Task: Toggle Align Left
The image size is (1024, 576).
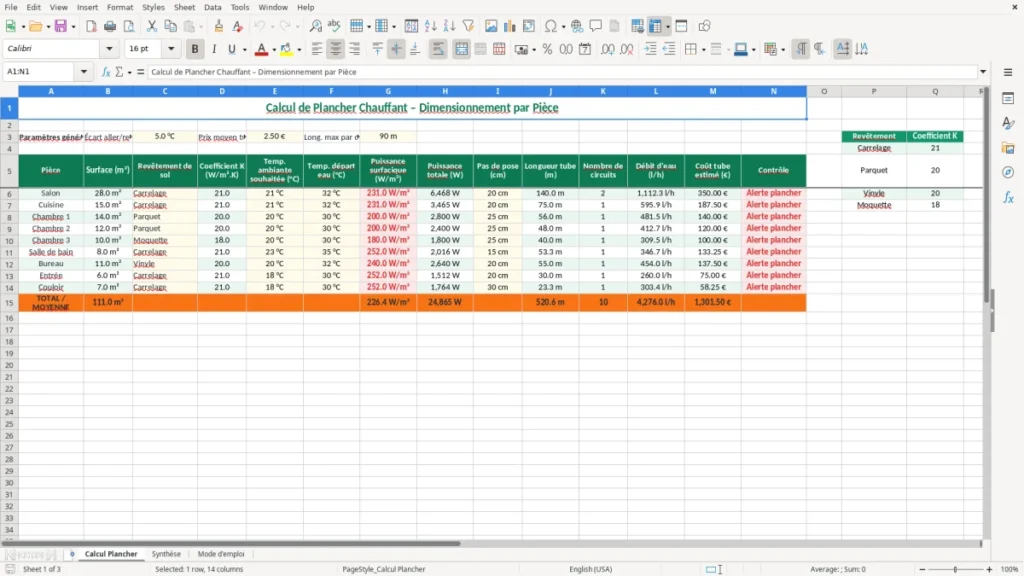Action: coord(317,49)
